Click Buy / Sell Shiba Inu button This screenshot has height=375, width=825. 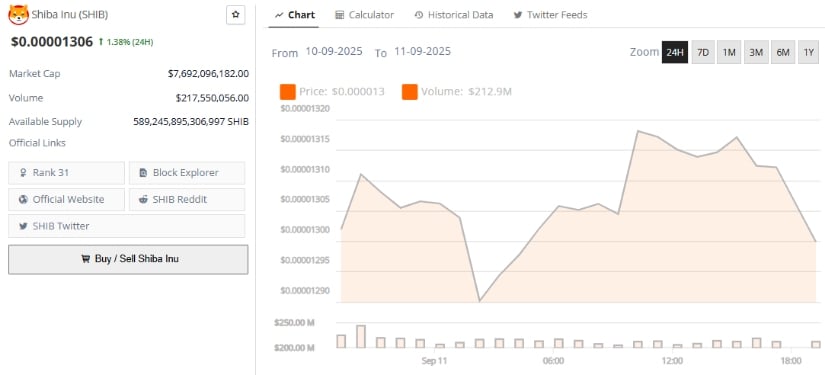point(128,259)
